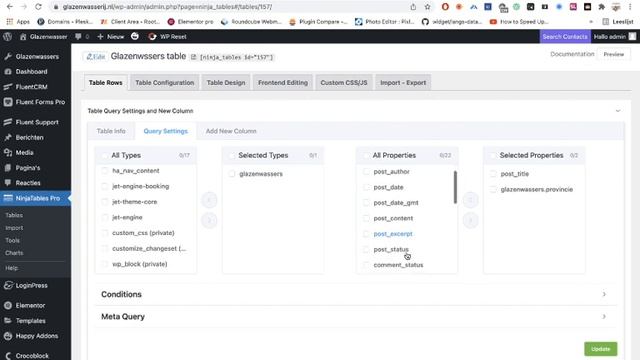Check the ha_nav_content type
640x360 pixels.
click(104, 171)
